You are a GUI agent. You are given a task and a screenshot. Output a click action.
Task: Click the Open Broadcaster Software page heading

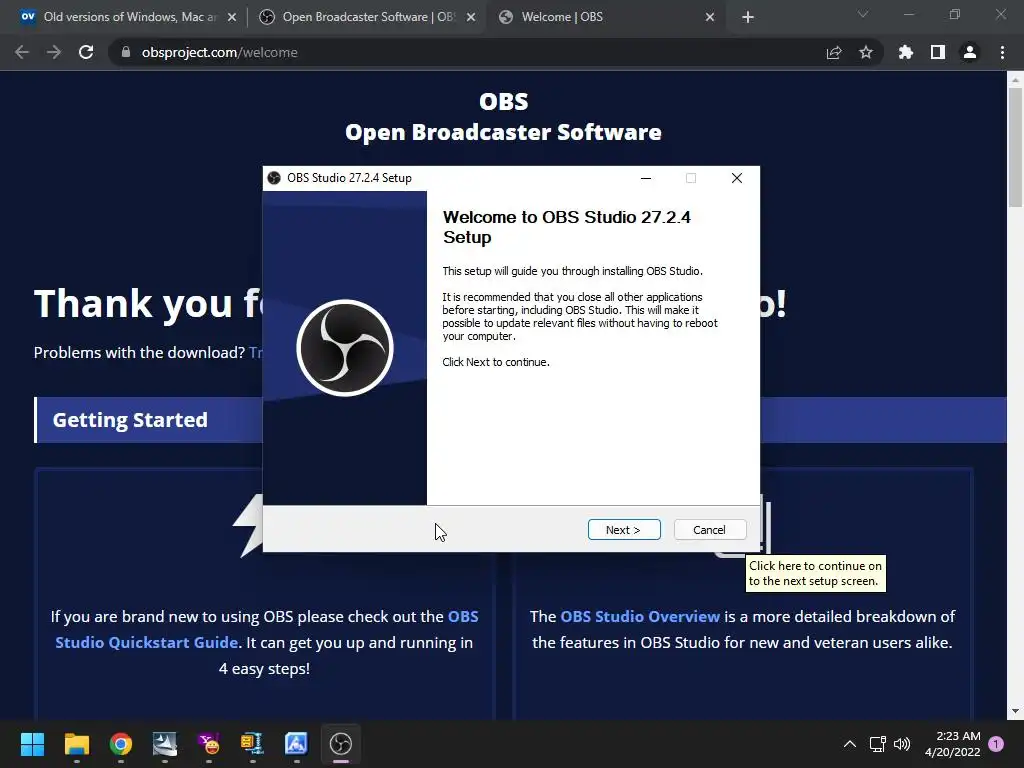click(x=504, y=133)
